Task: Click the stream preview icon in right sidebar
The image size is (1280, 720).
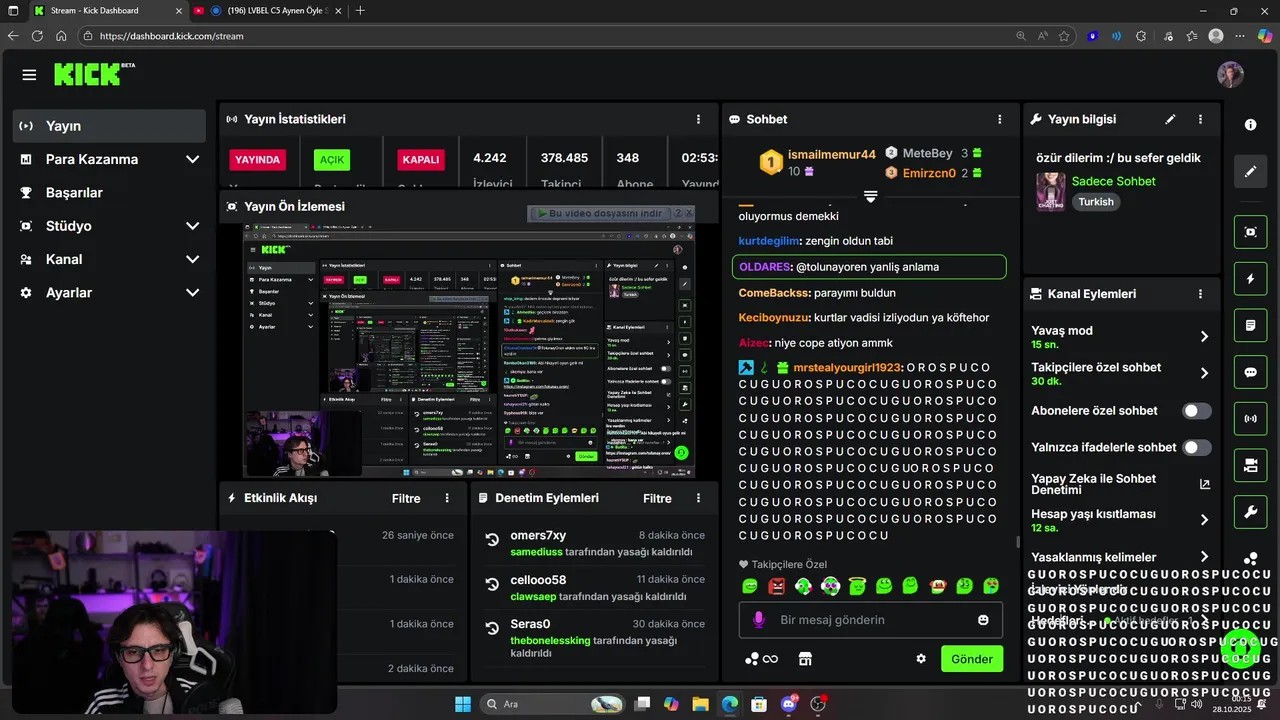Action: coord(1250,232)
